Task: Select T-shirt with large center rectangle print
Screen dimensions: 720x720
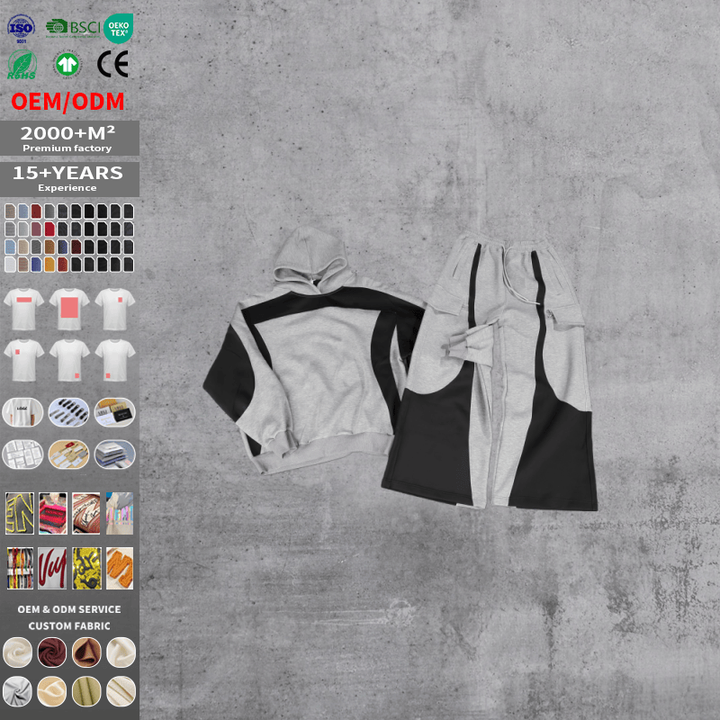Action: click(69, 309)
